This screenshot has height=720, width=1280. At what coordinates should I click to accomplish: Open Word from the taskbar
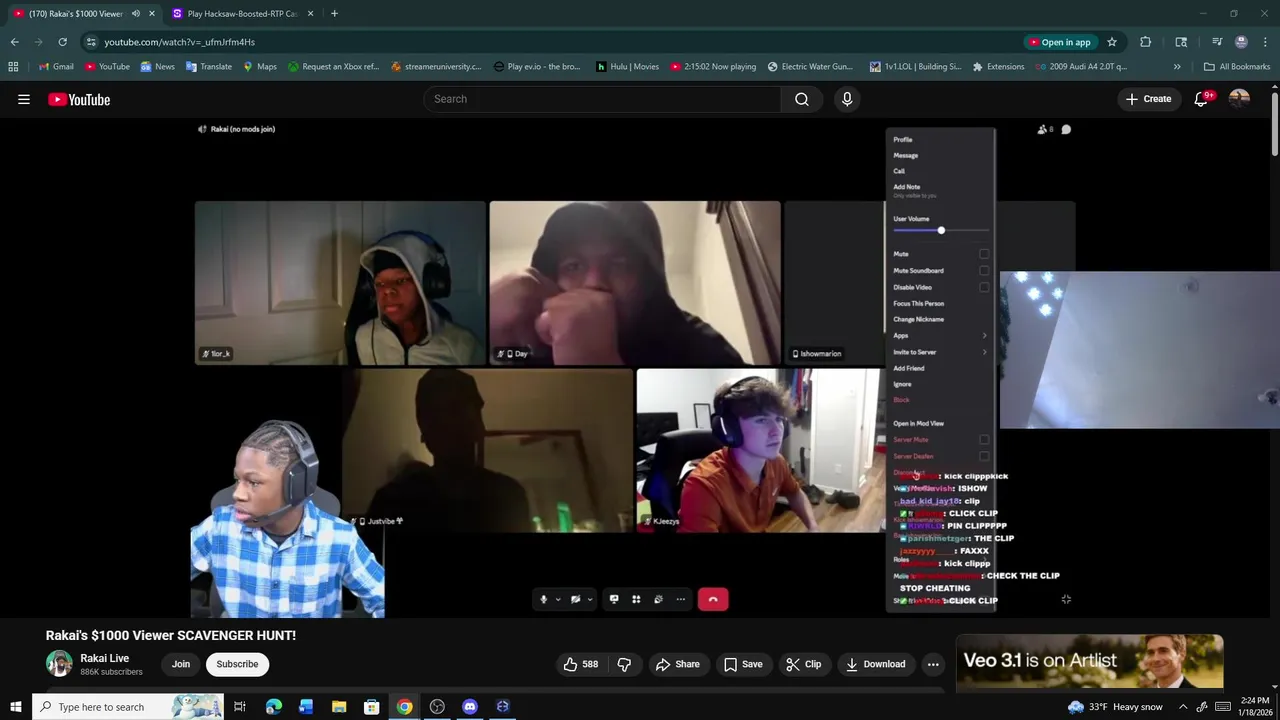[306, 707]
